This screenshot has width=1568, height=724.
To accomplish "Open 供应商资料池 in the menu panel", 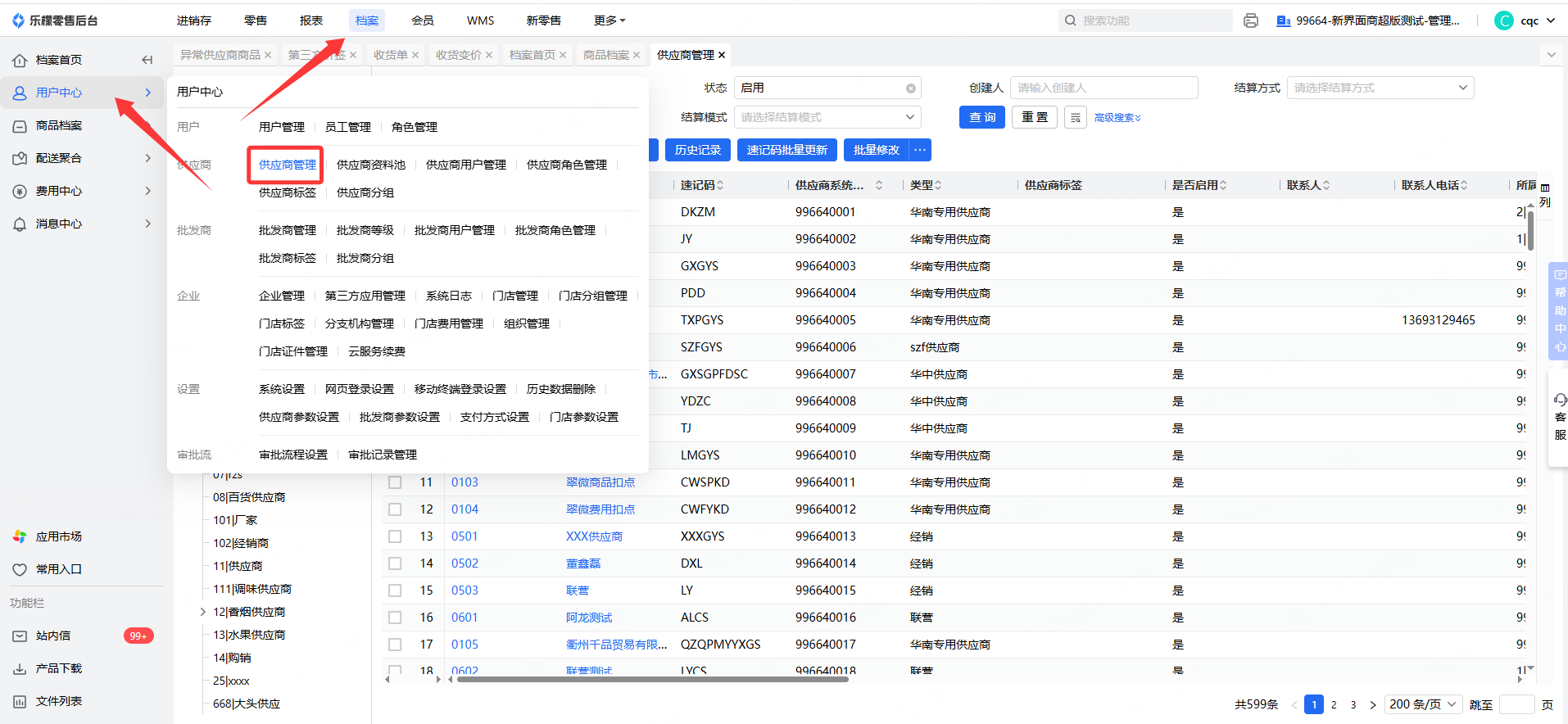I will coord(370,165).
